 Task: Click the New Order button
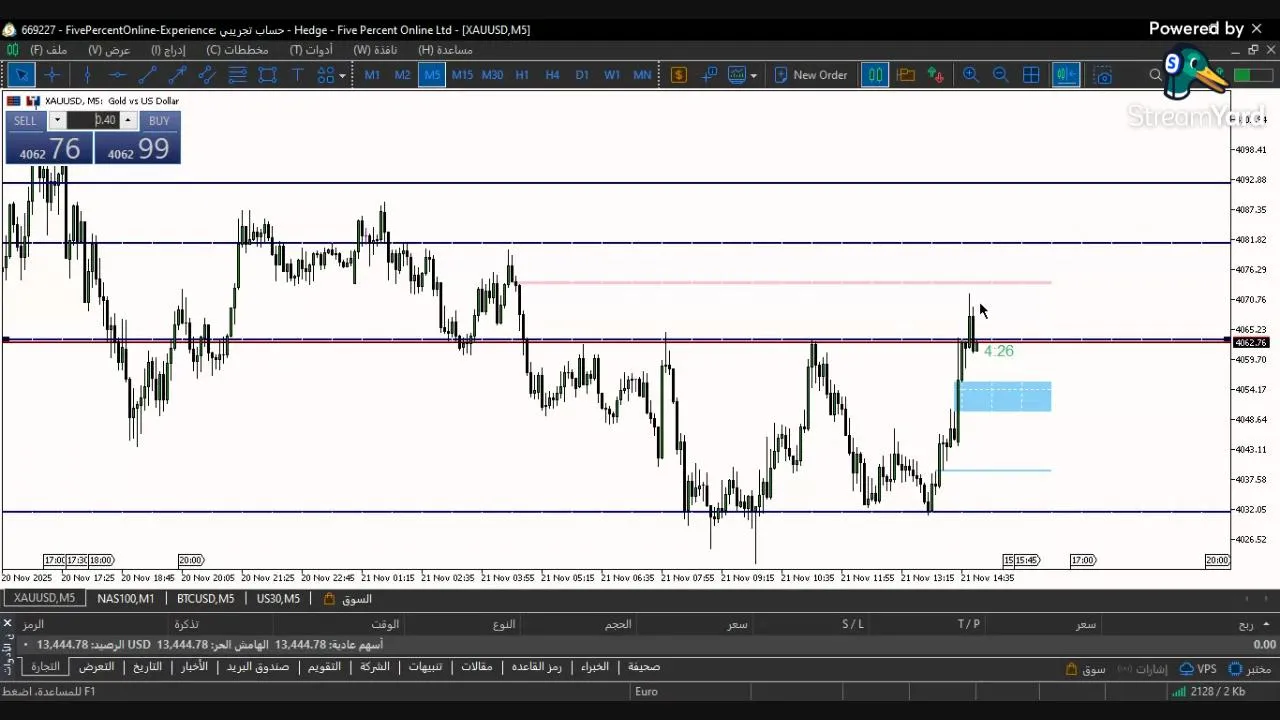pyautogui.click(x=810, y=75)
